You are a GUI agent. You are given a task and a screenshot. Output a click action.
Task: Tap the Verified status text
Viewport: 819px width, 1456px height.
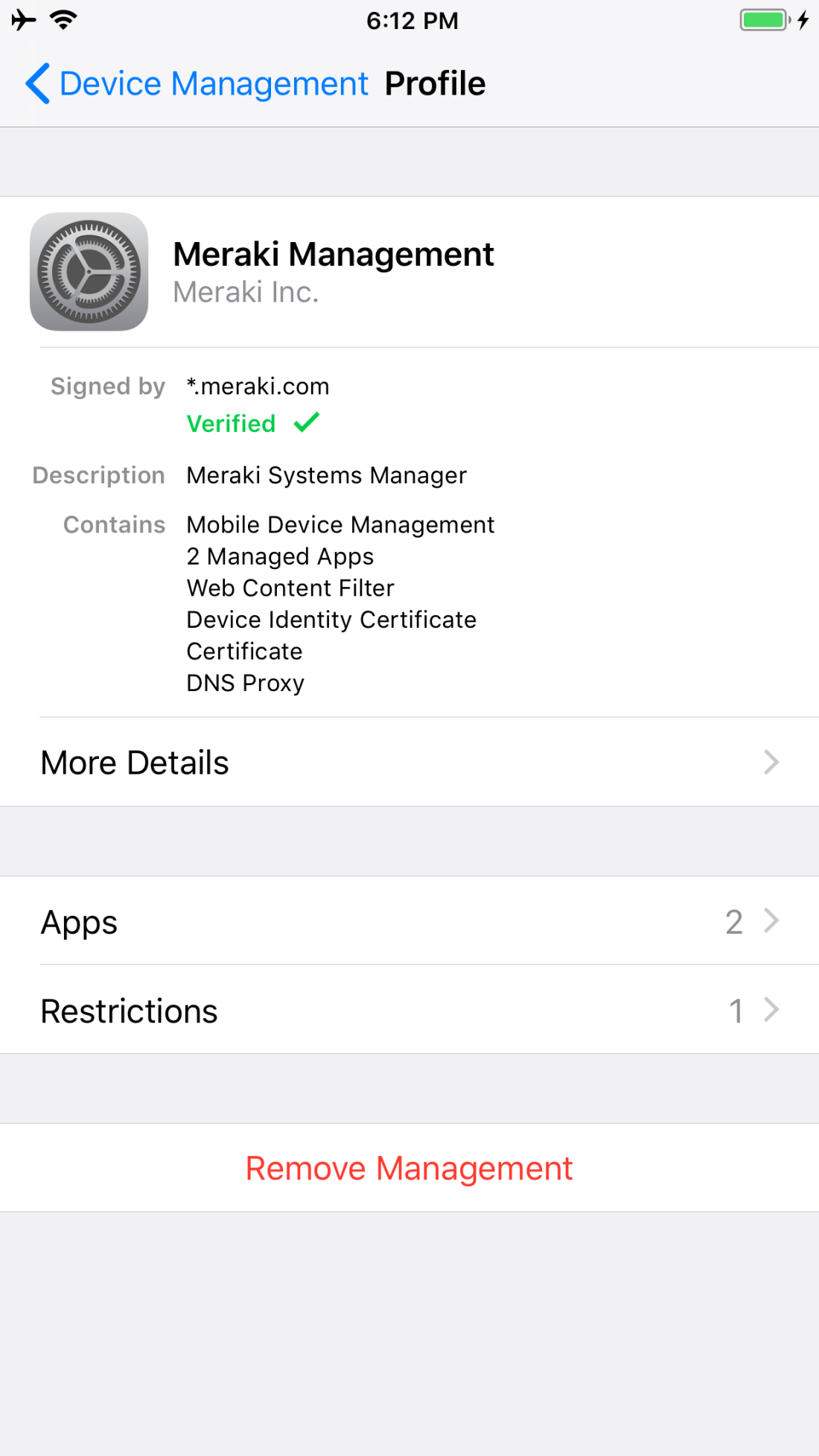[x=231, y=424]
